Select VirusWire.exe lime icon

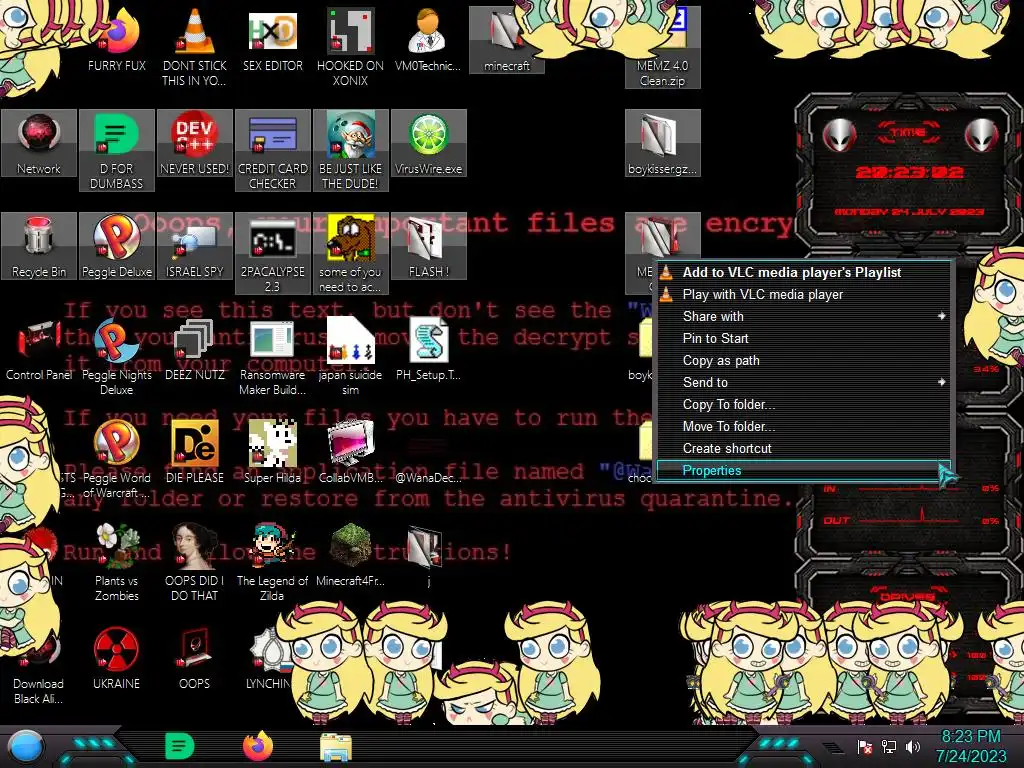pyautogui.click(x=428, y=143)
